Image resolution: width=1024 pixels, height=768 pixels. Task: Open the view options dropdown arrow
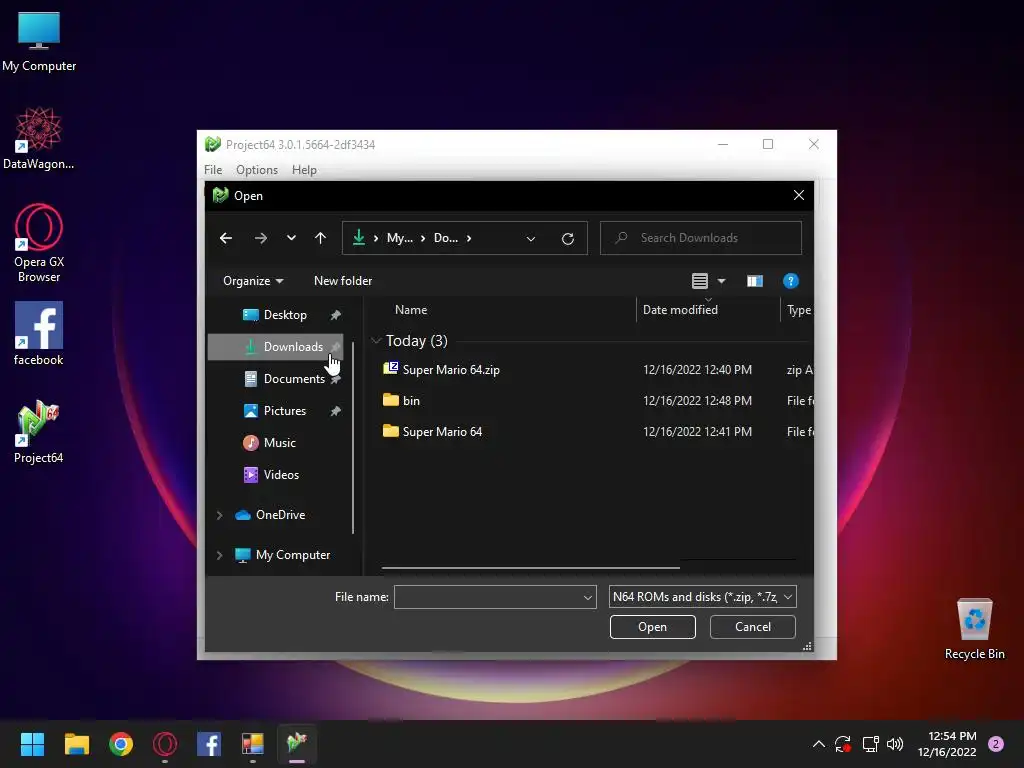click(722, 281)
